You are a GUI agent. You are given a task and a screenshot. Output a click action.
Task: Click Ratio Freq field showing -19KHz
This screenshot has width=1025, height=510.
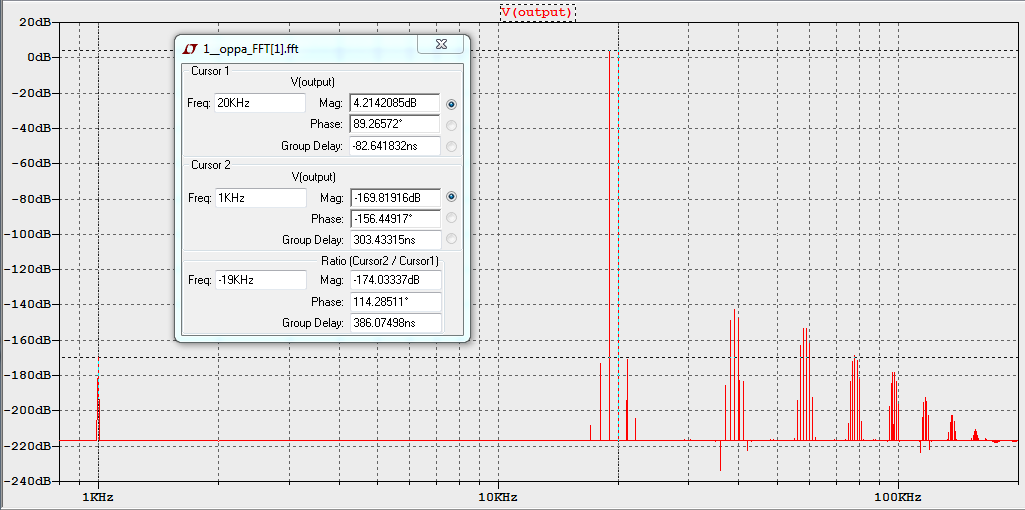[x=260, y=280]
